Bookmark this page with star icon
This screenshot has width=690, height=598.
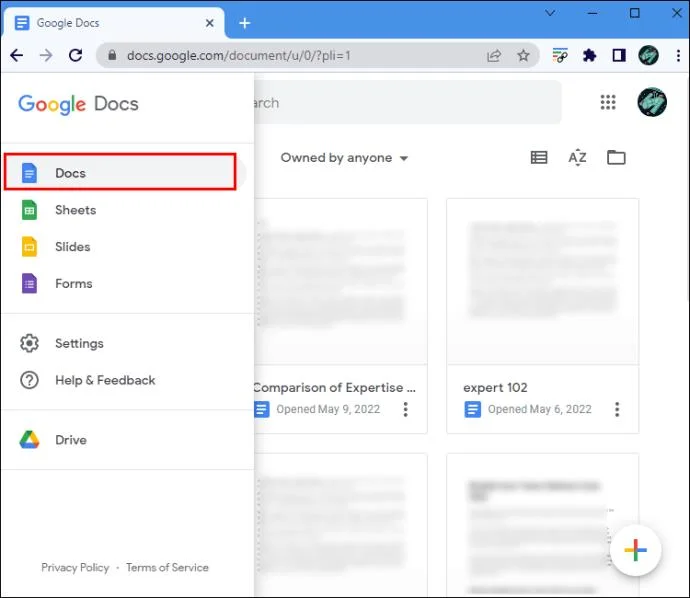[x=523, y=56]
